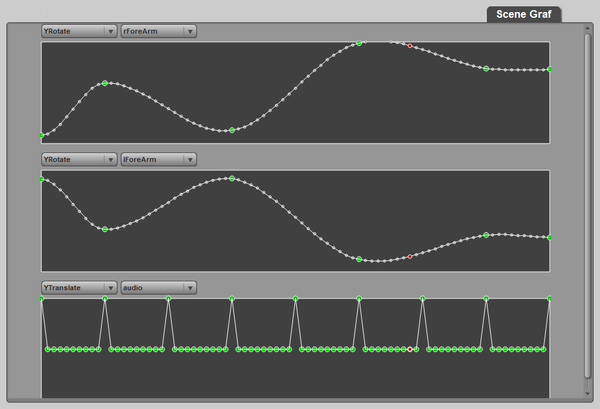600x409 pixels.
Task: Select the sixth spike keyframe on audio graph
Action: coord(359,299)
